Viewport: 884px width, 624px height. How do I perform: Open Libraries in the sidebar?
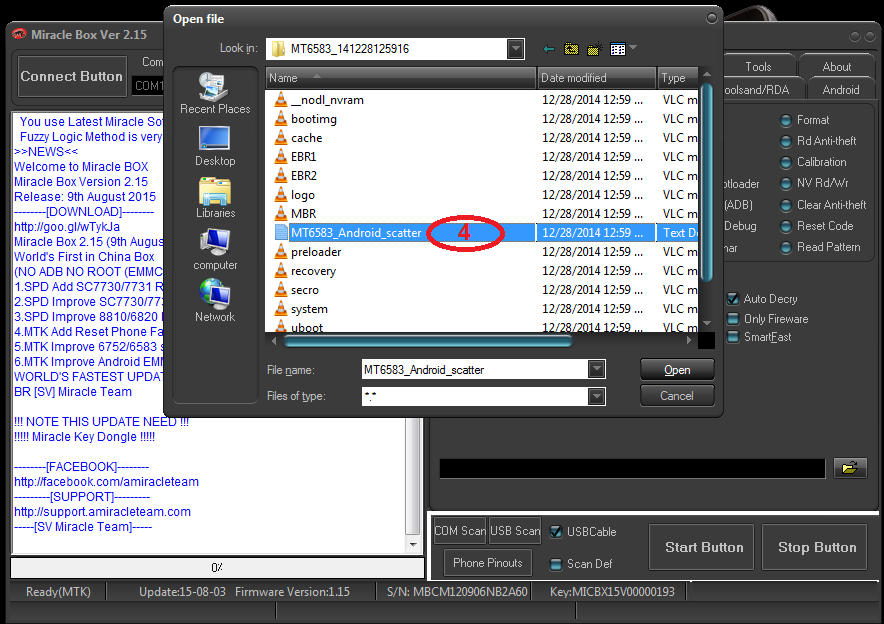click(x=215, y=198)
